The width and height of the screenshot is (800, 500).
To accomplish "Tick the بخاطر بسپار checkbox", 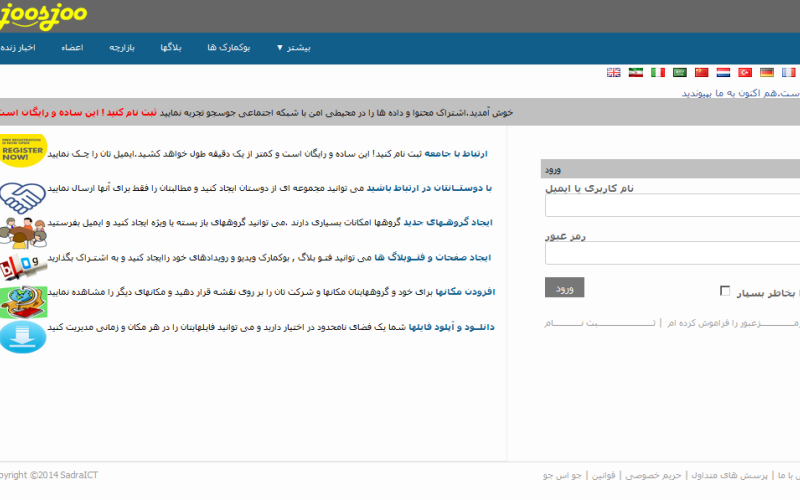I will point(725,291).
